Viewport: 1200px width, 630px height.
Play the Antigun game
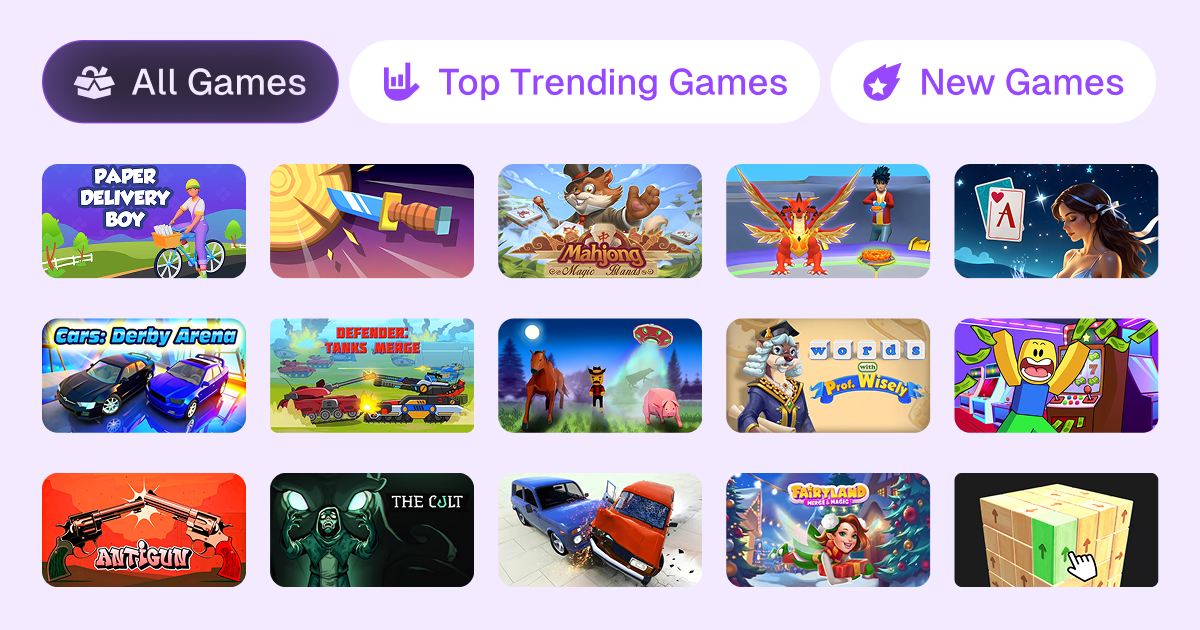click(x=144, y=530)
